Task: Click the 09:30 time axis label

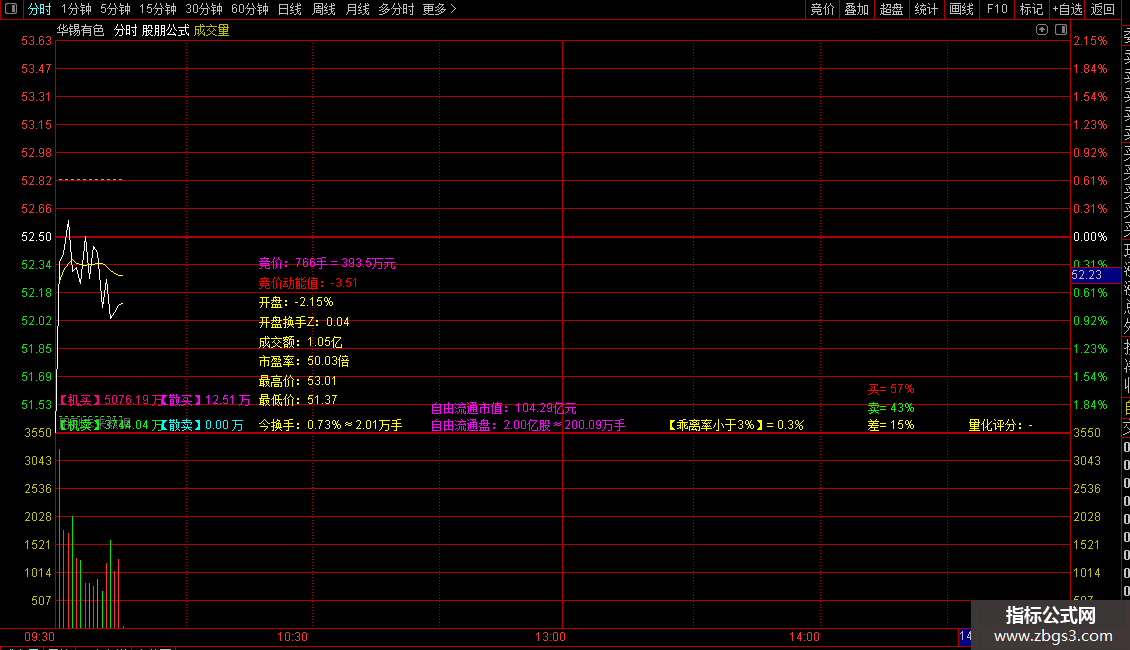Action: [x=39, y=636]
